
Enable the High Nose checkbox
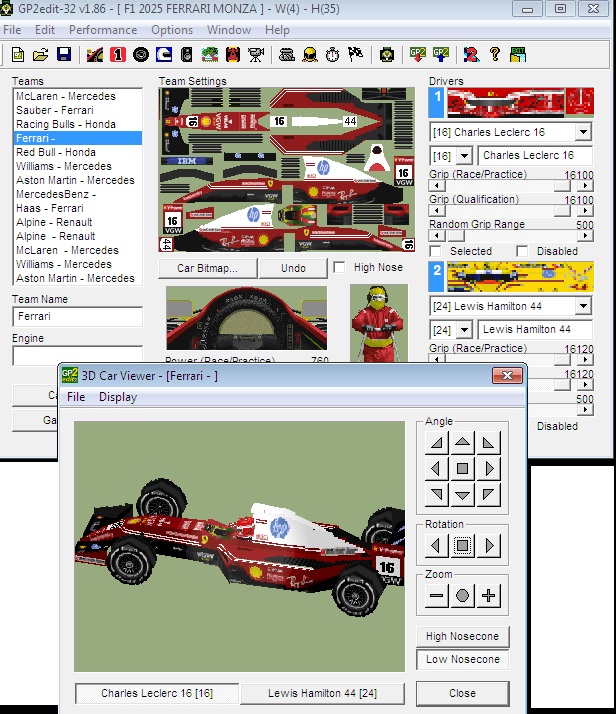[340, 267]
